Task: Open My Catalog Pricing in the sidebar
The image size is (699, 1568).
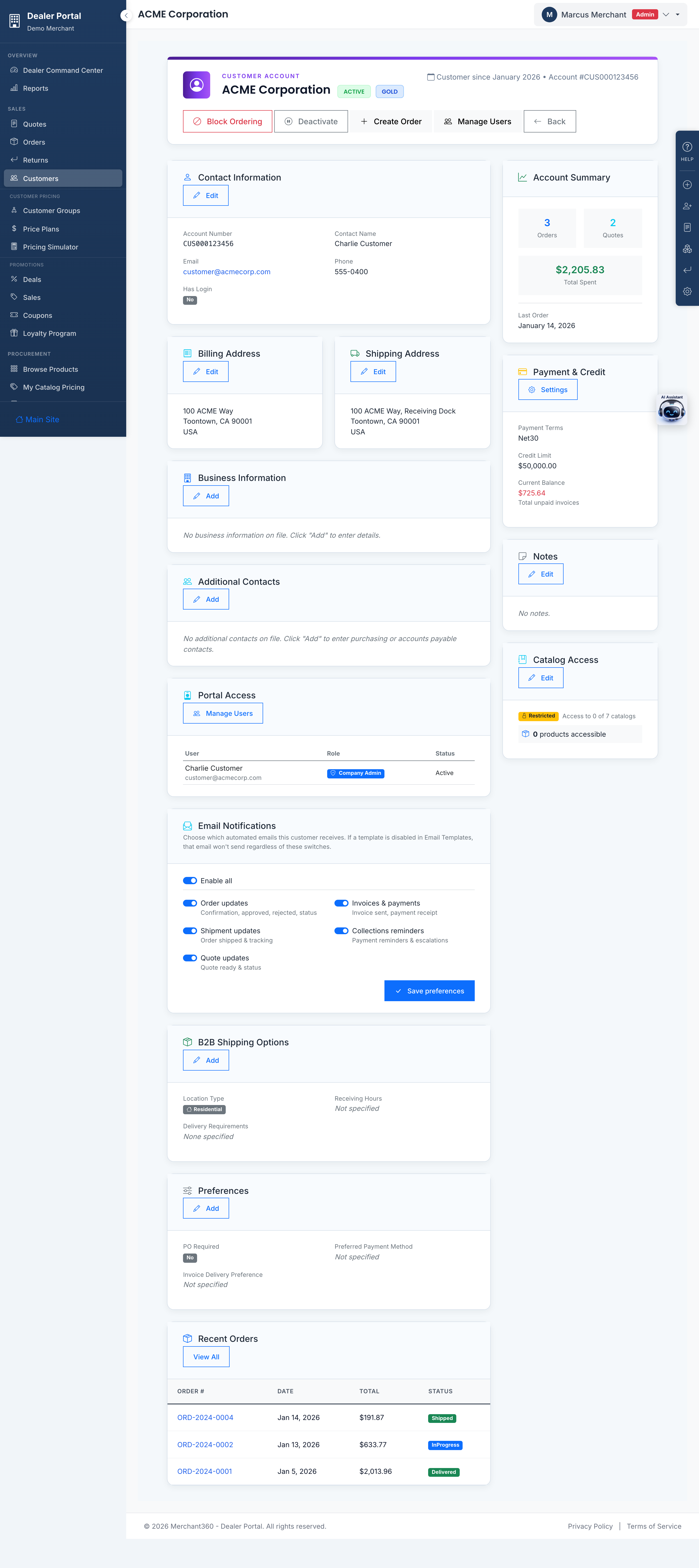Action: pos(63,387)
